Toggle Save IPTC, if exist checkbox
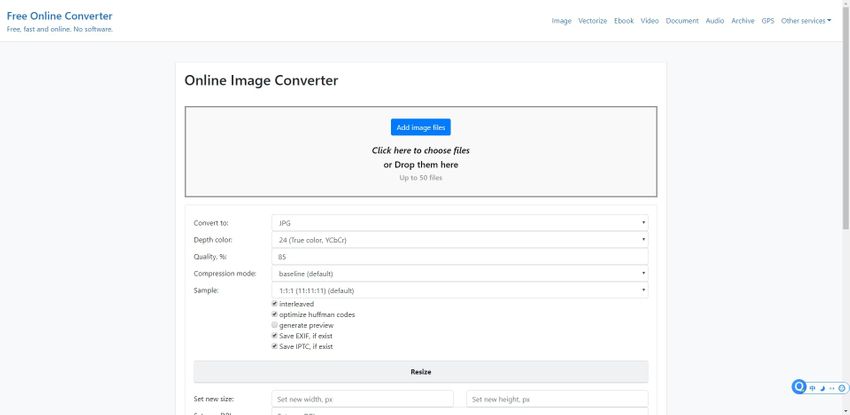The height and width of the screenshot is (415, 850). coord(275,347)
